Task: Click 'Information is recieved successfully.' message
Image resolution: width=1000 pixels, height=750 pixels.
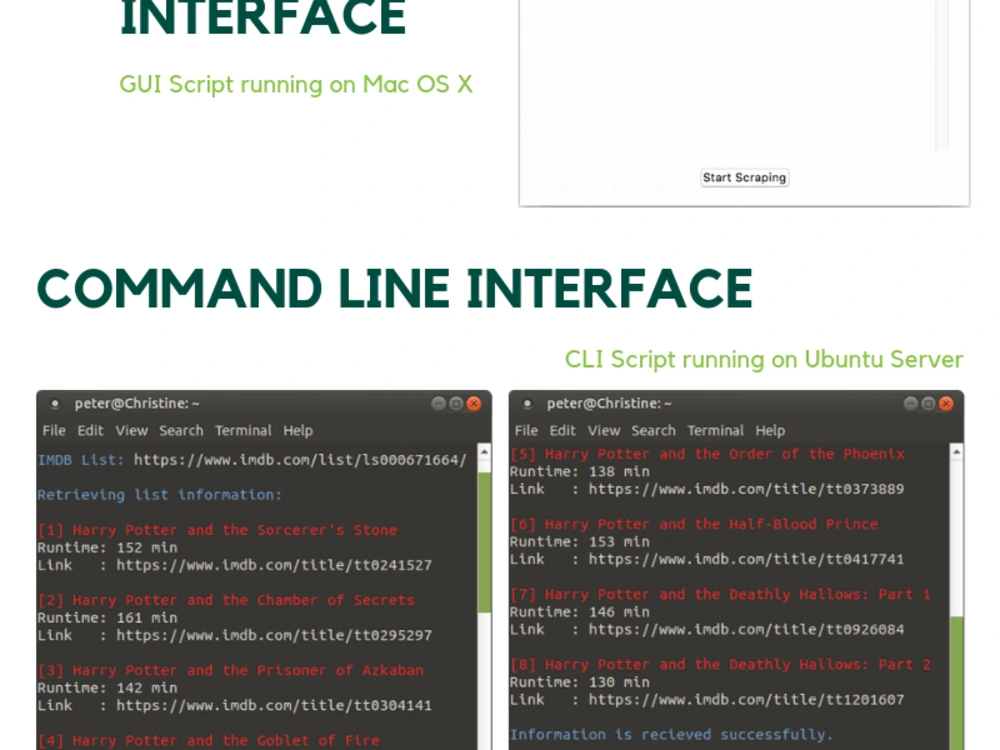Action: [x=672, y=735]
